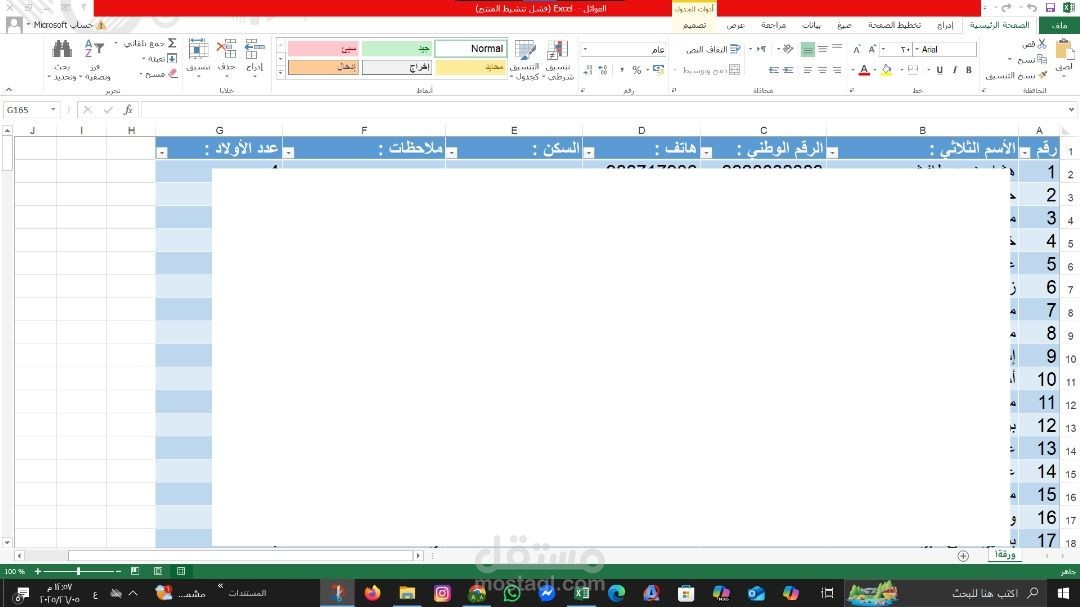
Task: Click the yellow fill color bucket
Action: [x=886, y=70]
